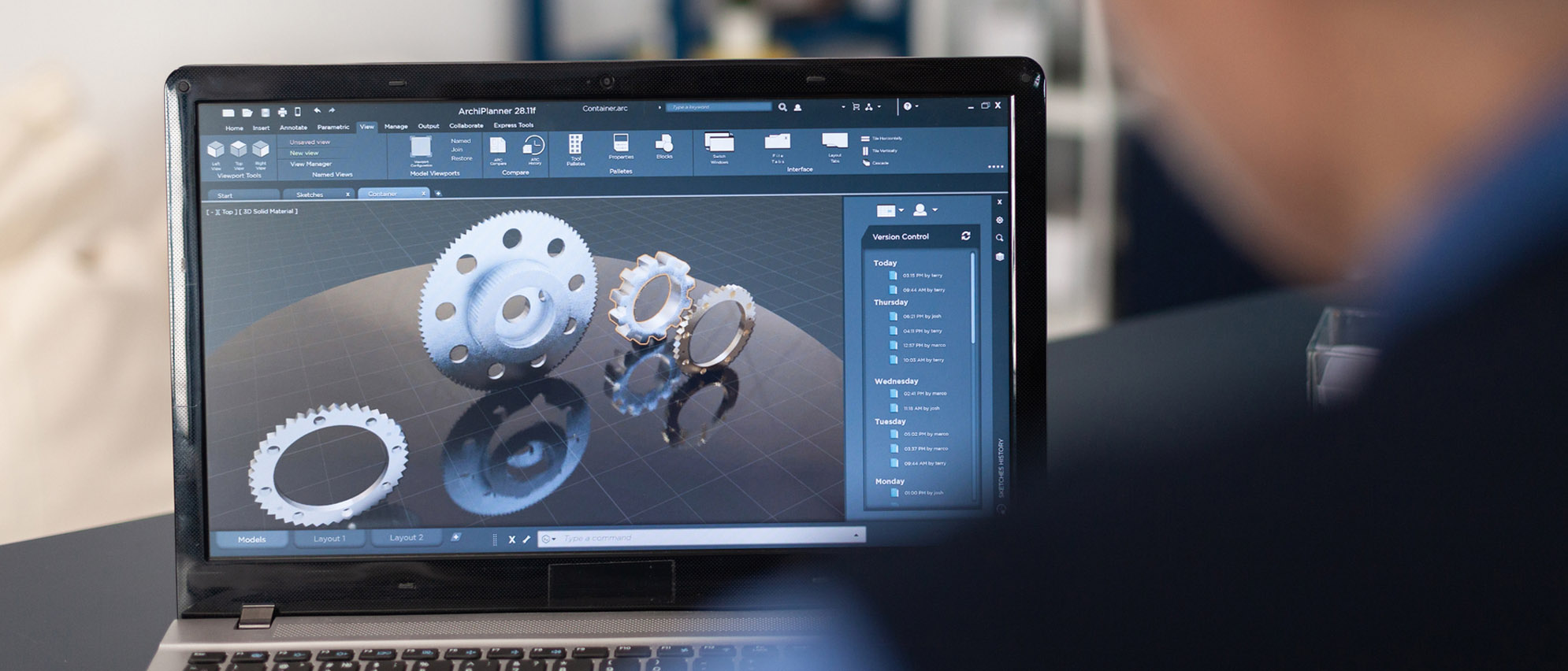Open the user account icon in title bar
Viewport: 1568px width, 671px height.
[x=797, y=107]
